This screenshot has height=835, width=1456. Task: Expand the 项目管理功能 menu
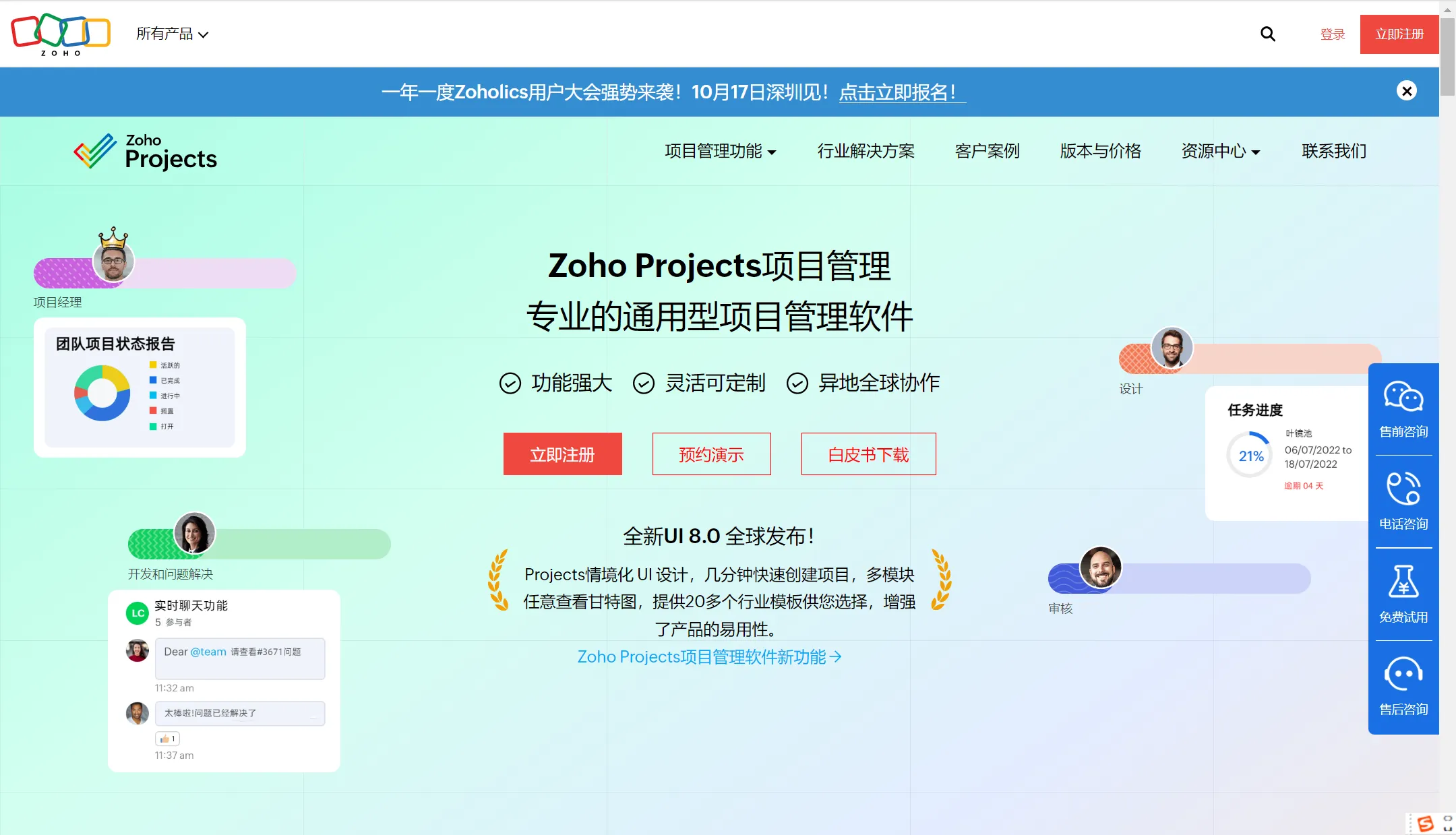click(x=721, y=151)
